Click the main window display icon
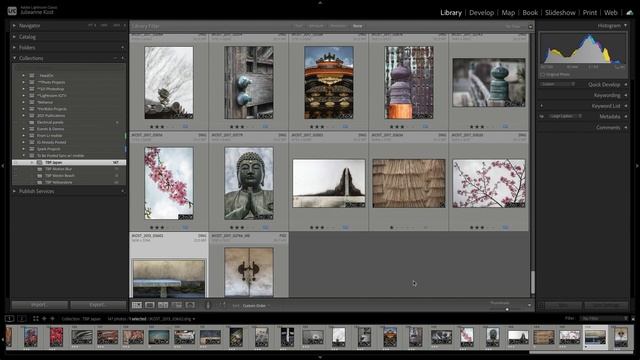The height and width of the screenshot is (360, 640). [10, 318]
